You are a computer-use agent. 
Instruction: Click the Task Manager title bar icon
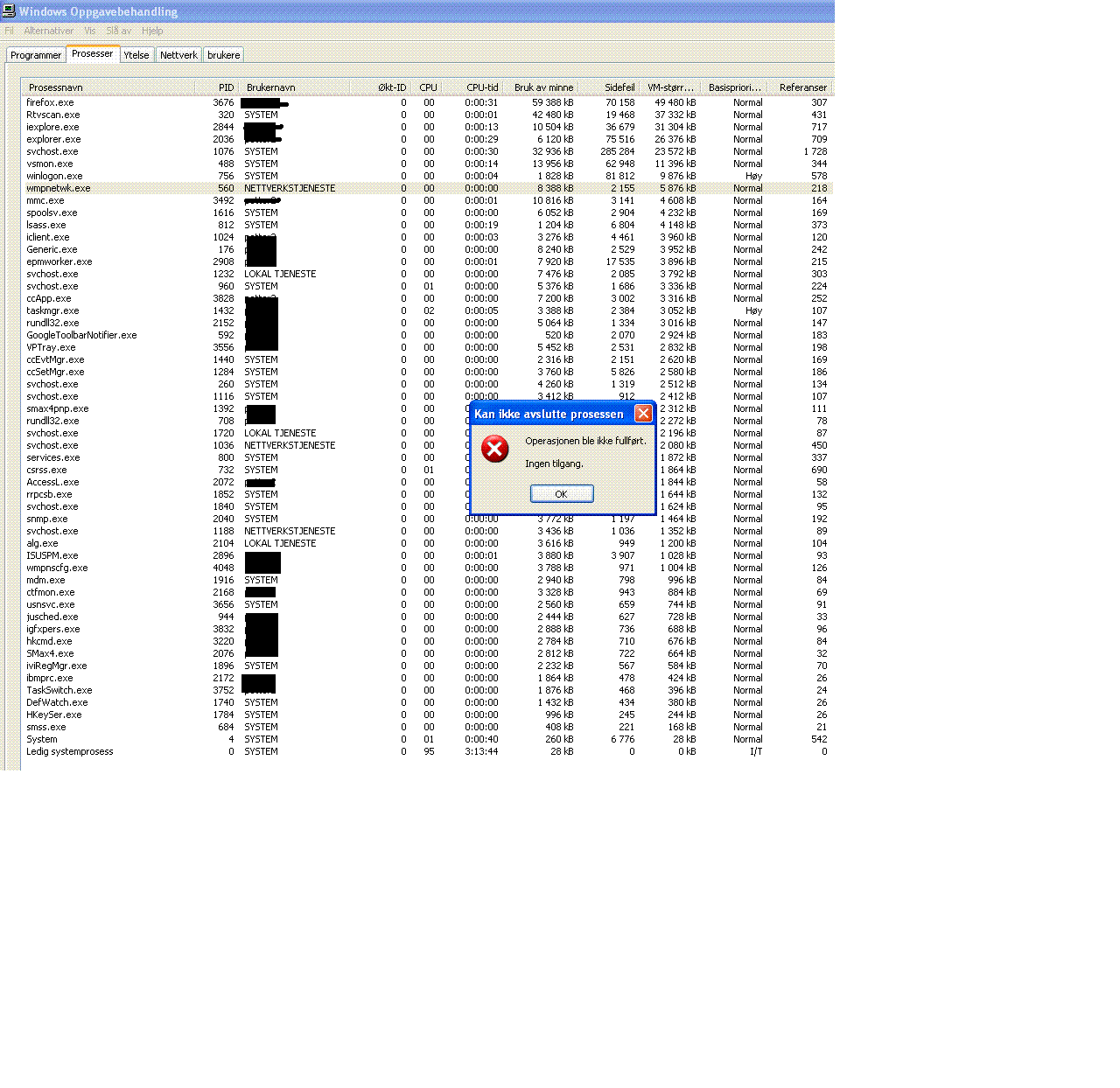point(9,11)
